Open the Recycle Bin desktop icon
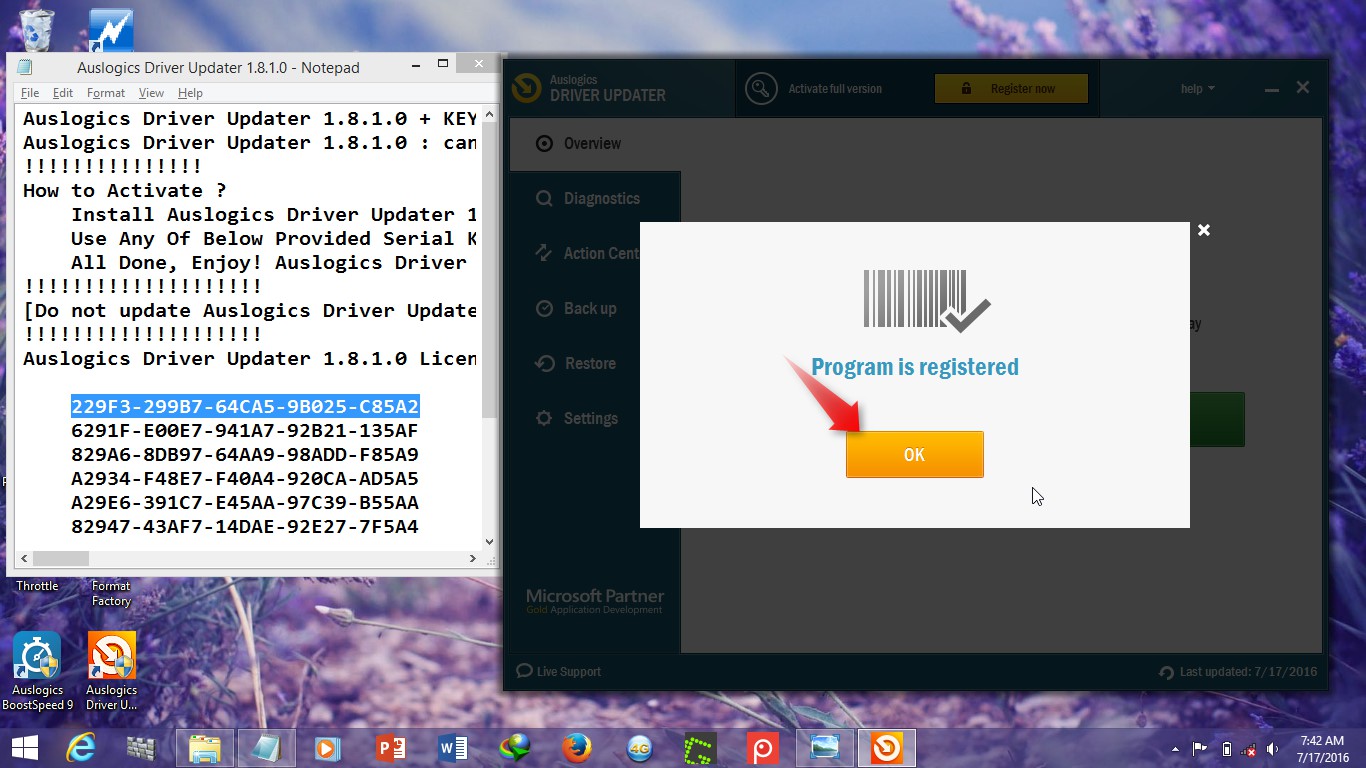The height and width of the screenshot is (768, 1366). (37, 28)
